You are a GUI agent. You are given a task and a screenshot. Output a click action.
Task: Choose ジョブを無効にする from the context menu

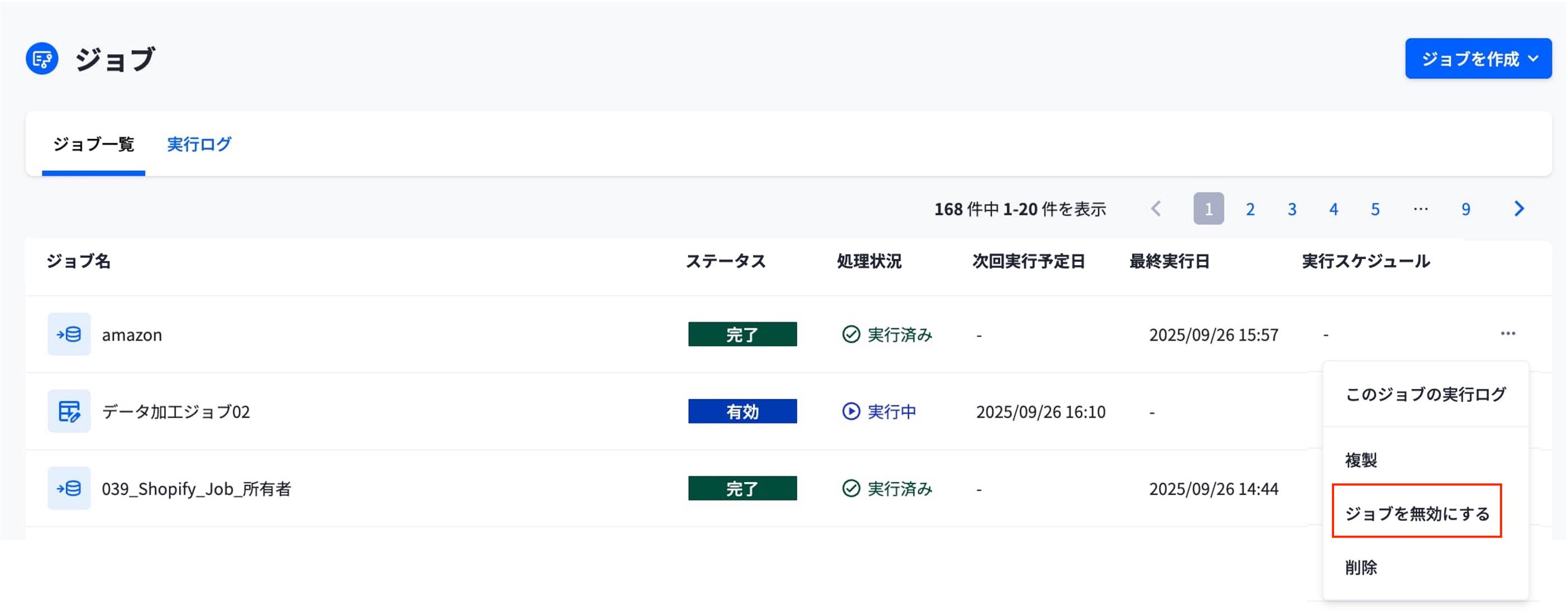(x=1417, y=512)
